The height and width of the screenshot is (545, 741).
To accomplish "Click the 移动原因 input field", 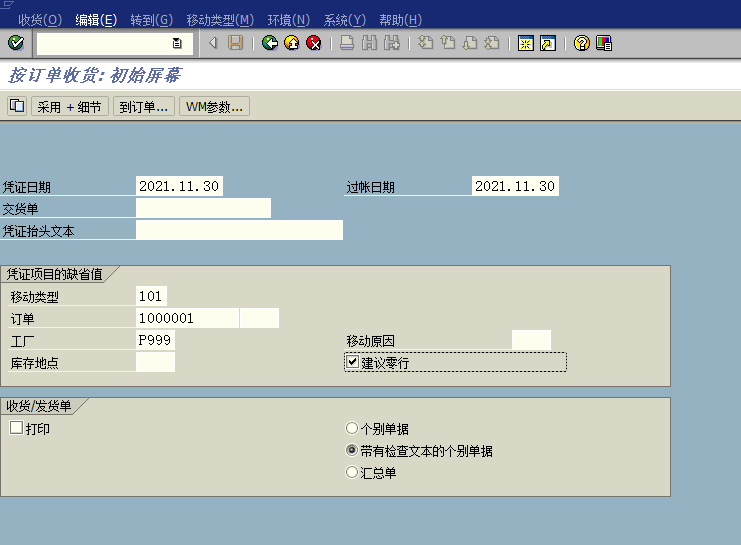I will click(x=531, y=340).
